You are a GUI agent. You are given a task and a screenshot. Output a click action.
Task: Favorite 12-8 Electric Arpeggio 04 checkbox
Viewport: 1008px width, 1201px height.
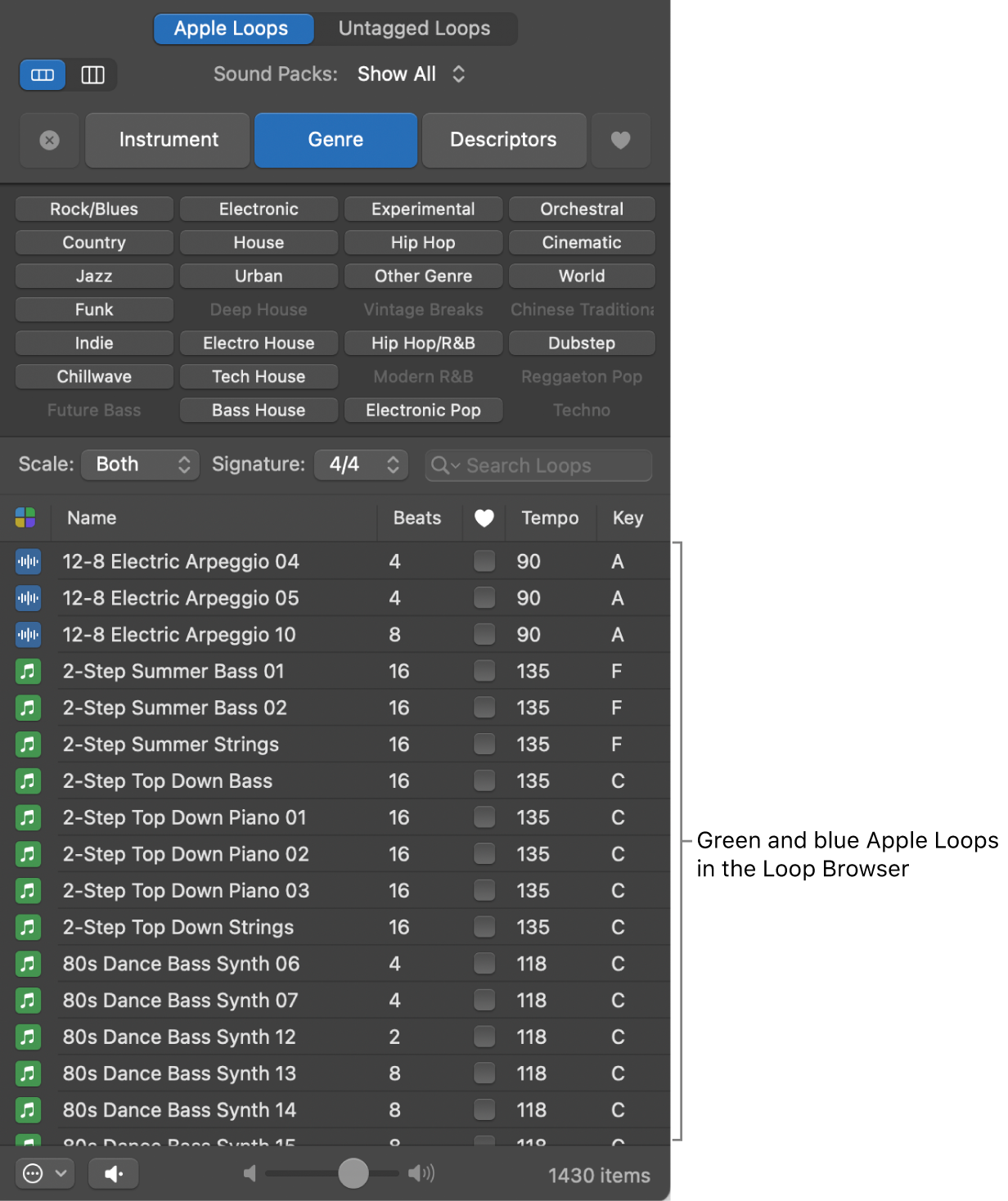pyautogui.click(x=484, y=561)
